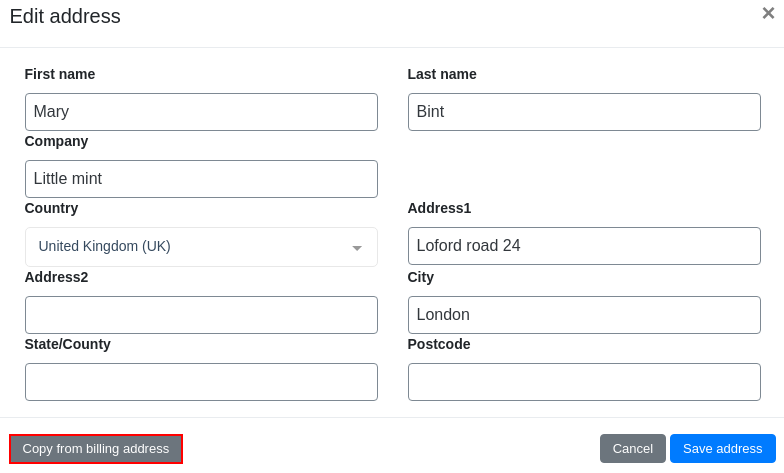Image resolution: width=784 pixels, height=473 pixels.
Task: Cancel the address edit
Action: pyautogui.click(x=632, y=448)
